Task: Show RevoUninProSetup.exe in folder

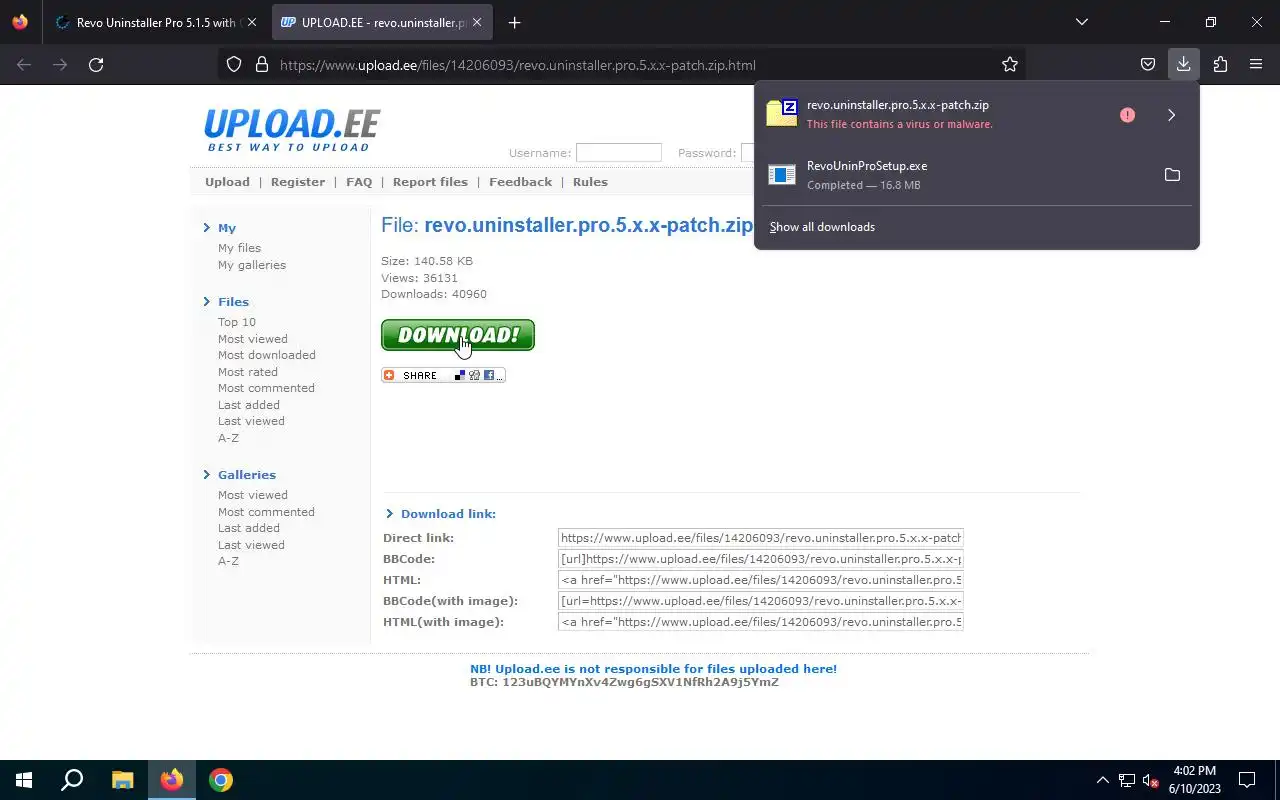Action: pyautogui.click(x=1172, y=175)
